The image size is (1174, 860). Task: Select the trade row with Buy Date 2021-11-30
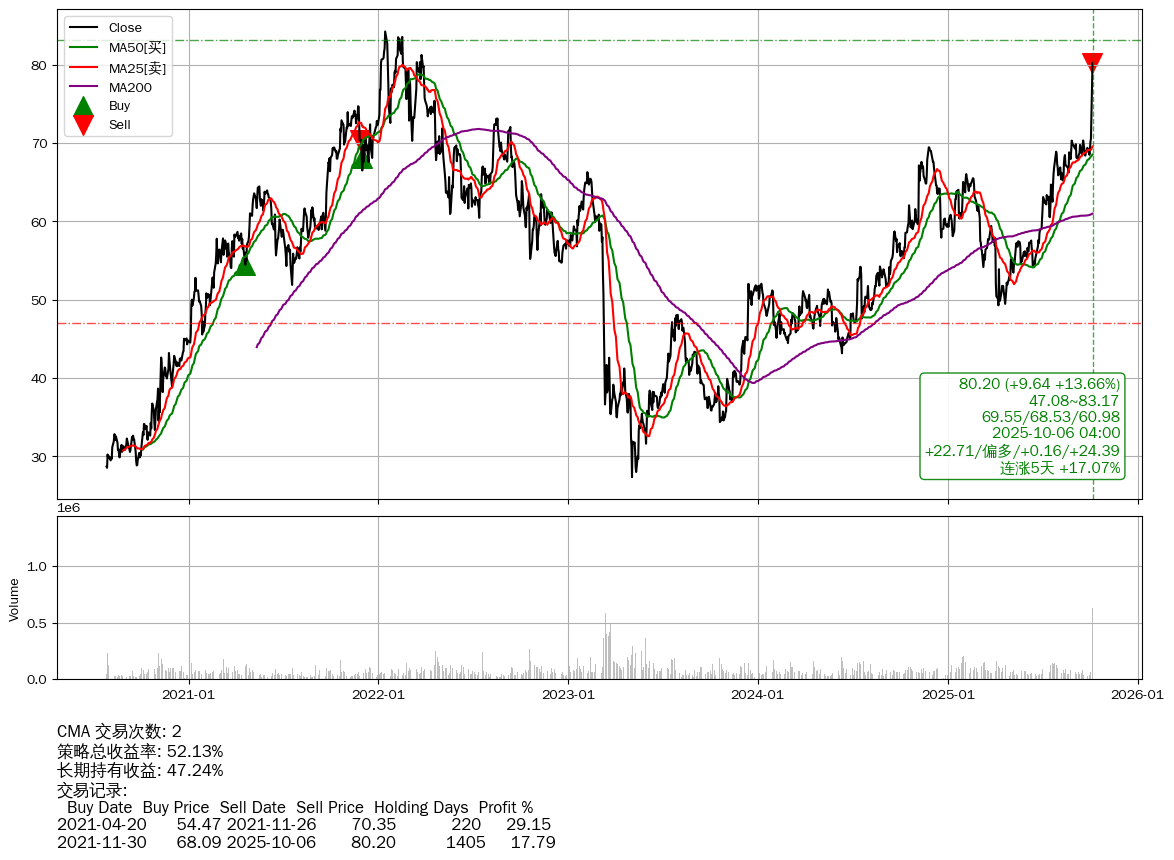[x=304, y=843]
